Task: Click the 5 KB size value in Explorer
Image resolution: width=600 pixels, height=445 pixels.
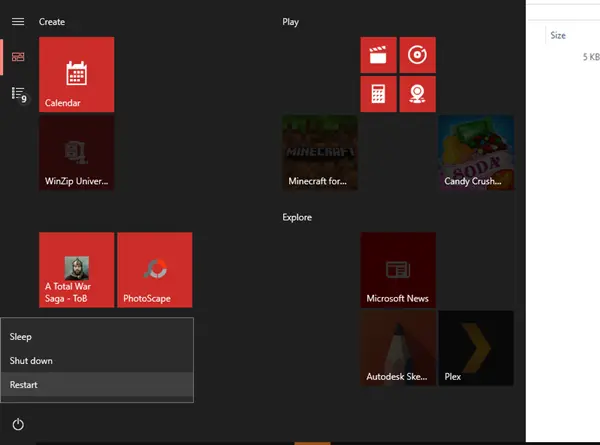Action: [591, 57]
